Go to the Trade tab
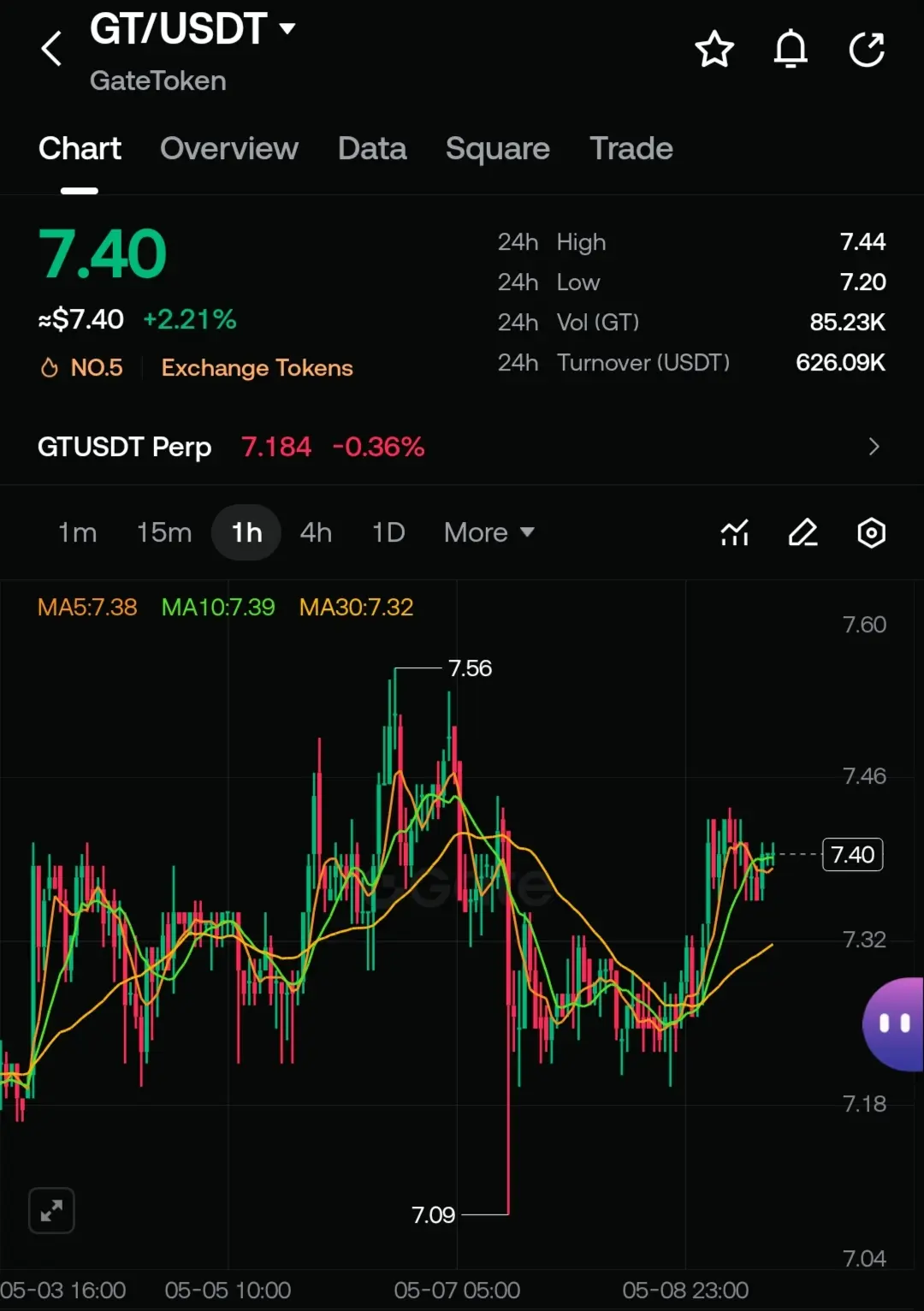 click(631, 149)
